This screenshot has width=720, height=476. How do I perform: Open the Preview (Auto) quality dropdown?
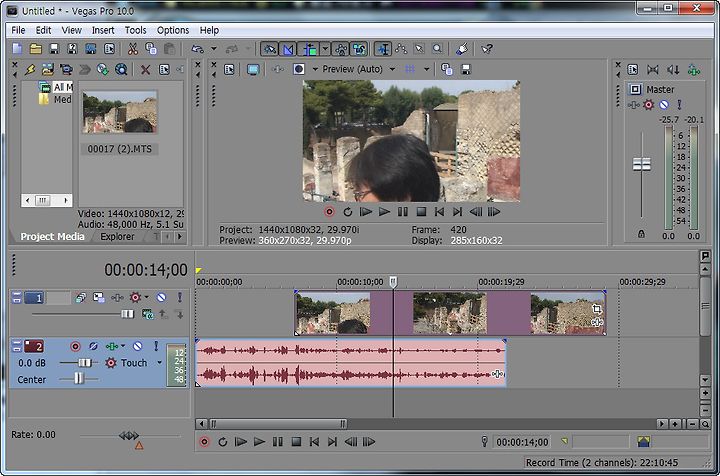coord(393,69)
